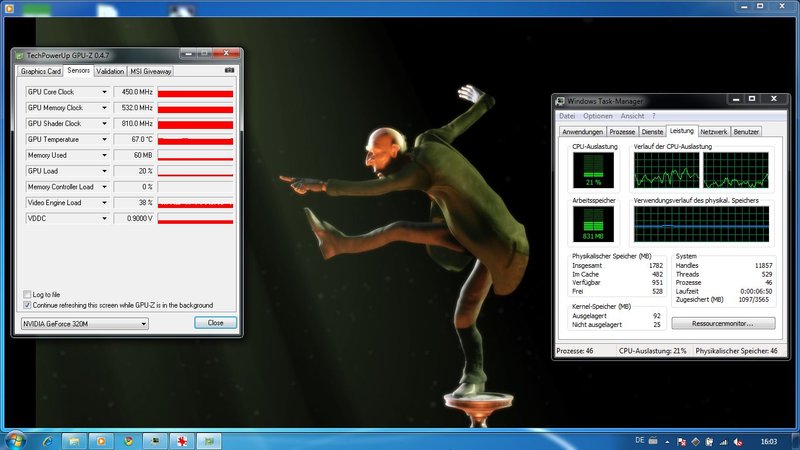
Task: Select the Sensors tab in GPU-Z
Action: [79, 70]
